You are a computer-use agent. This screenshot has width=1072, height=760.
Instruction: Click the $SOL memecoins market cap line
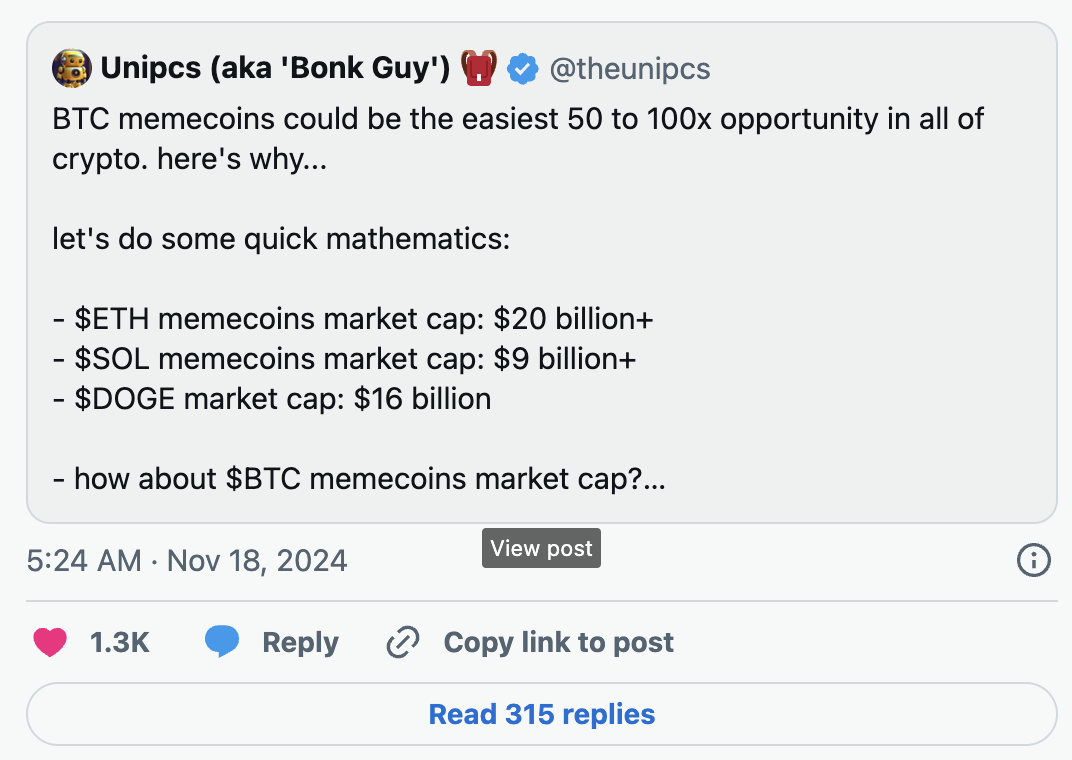344,359
